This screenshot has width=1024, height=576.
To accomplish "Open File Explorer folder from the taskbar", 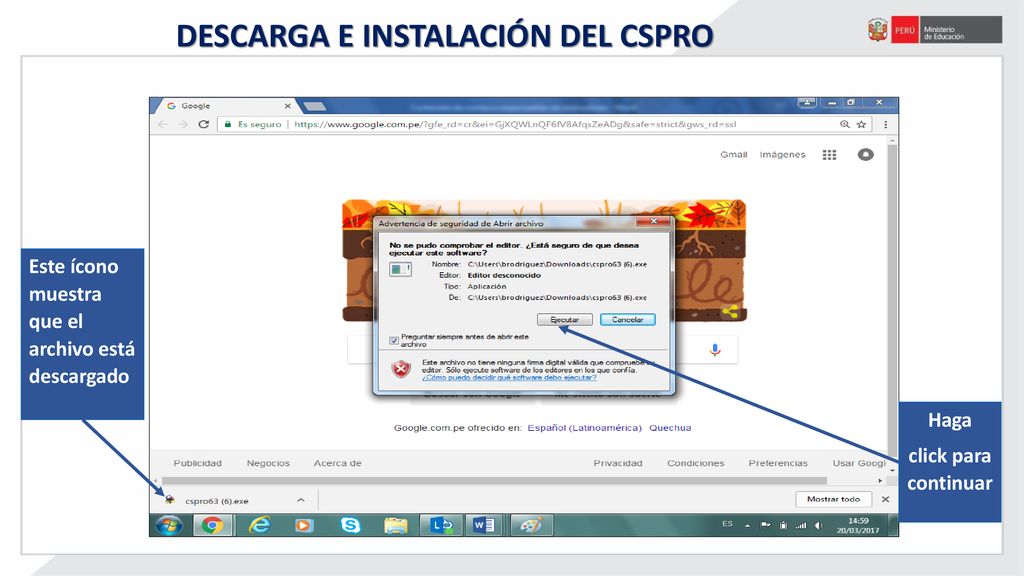I will [395, 525].
